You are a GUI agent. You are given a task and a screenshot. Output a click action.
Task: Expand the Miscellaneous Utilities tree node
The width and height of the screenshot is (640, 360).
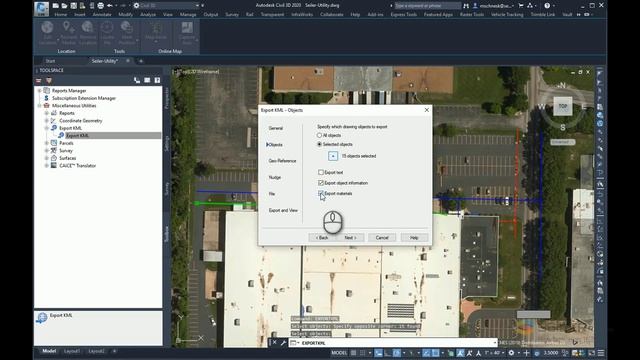tap(40, 106)
